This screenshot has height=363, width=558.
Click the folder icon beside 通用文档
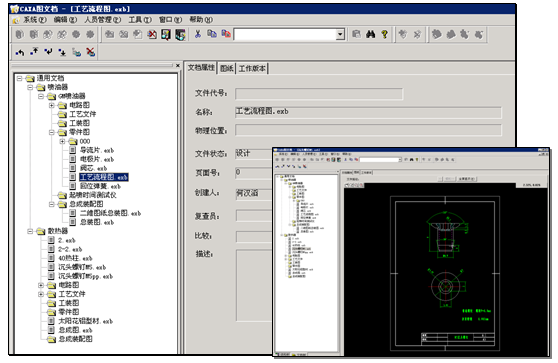(30, 78)
